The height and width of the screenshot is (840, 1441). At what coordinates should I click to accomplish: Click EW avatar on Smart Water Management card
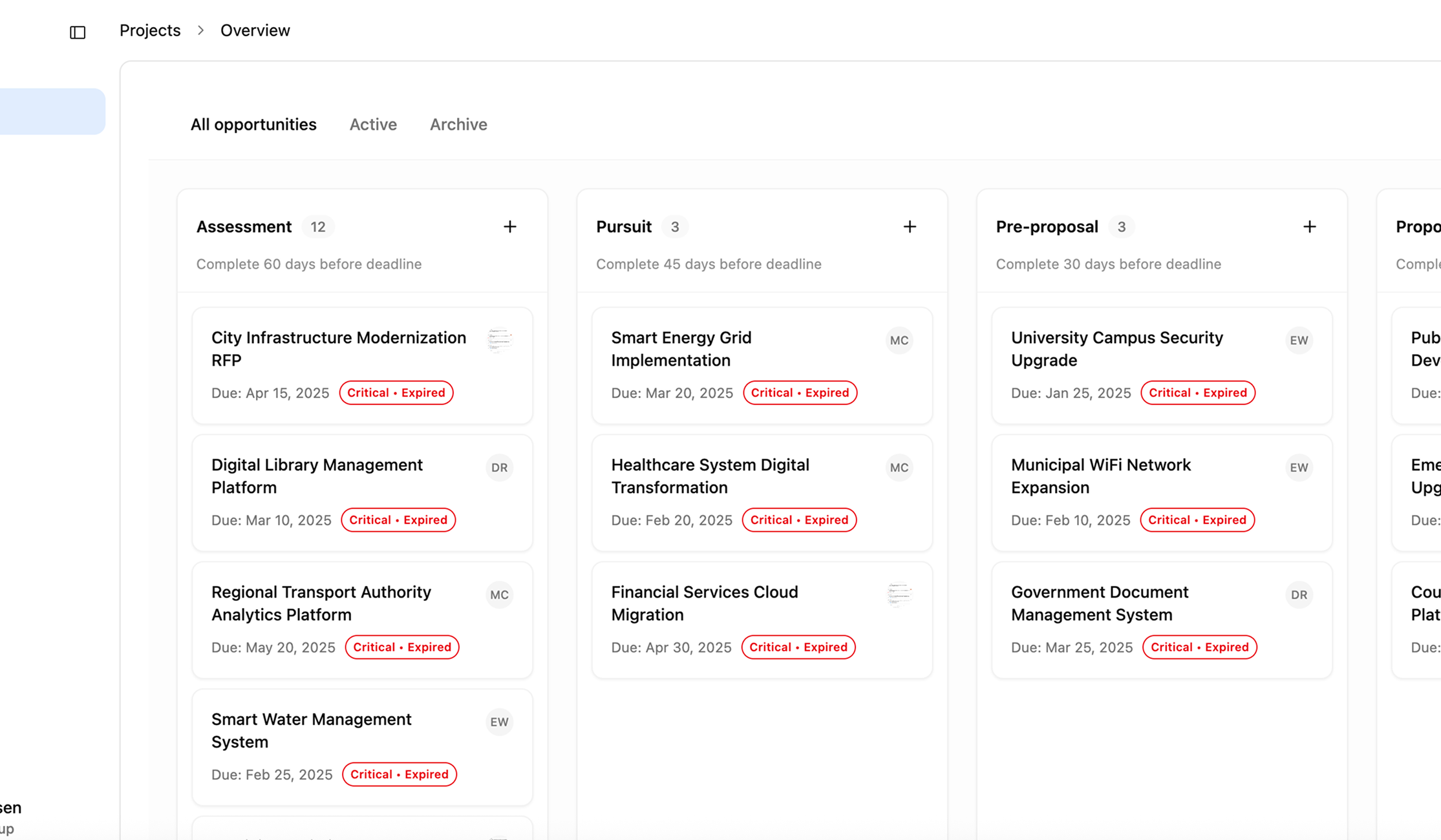tap(499, 722)
